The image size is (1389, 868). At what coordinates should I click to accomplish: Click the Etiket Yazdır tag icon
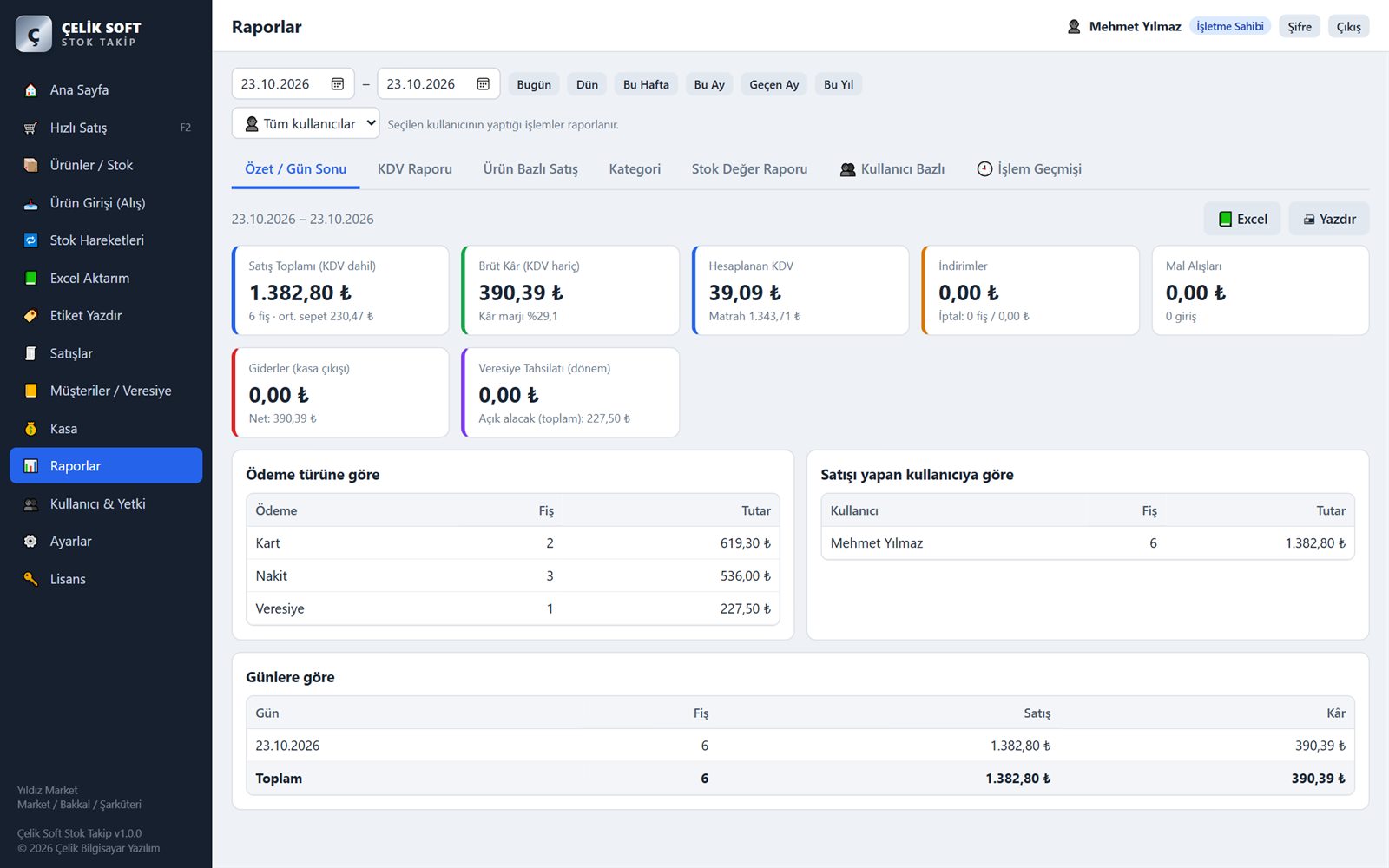(31, 316)
